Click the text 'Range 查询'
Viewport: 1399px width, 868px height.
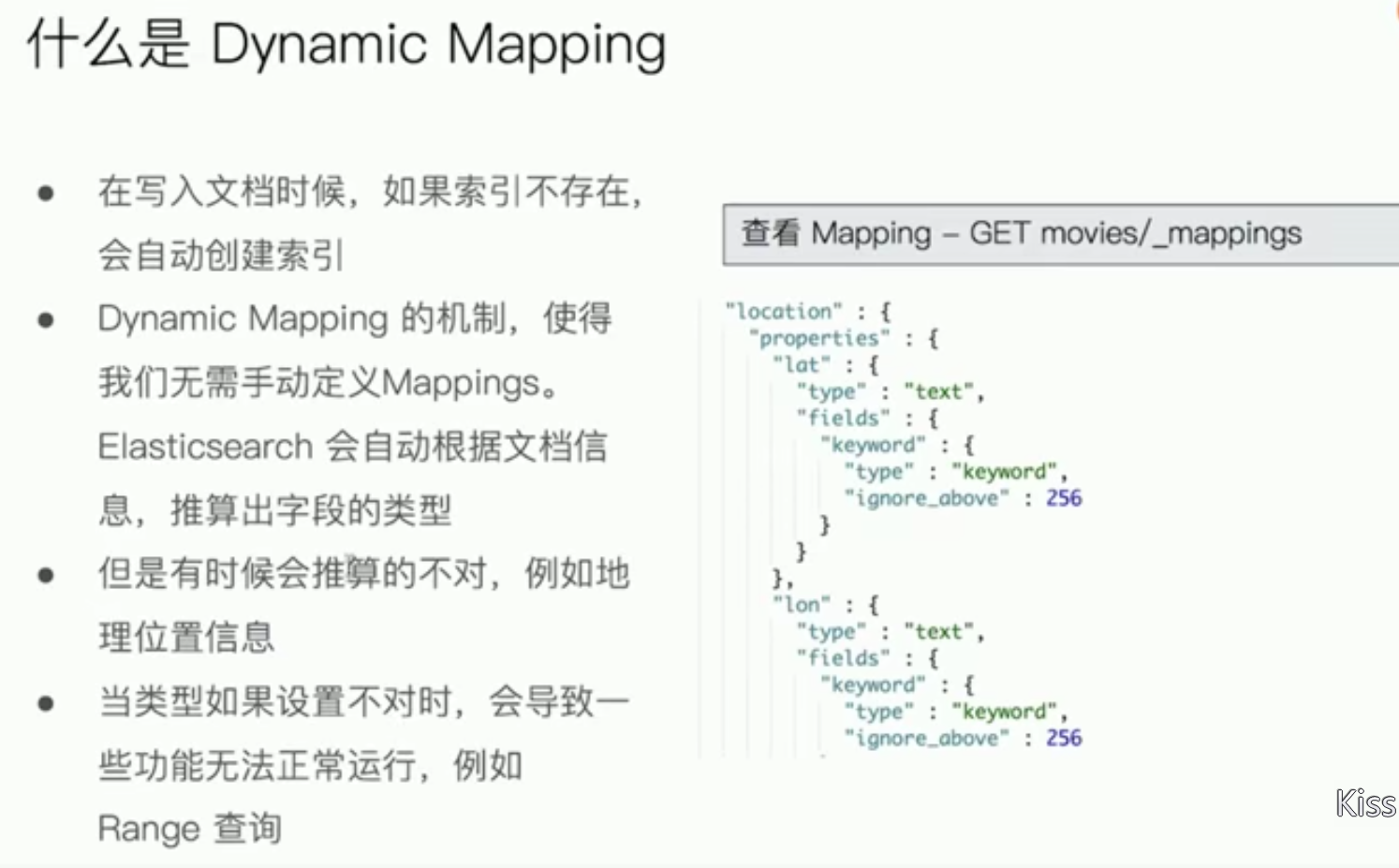coord(190,829)
